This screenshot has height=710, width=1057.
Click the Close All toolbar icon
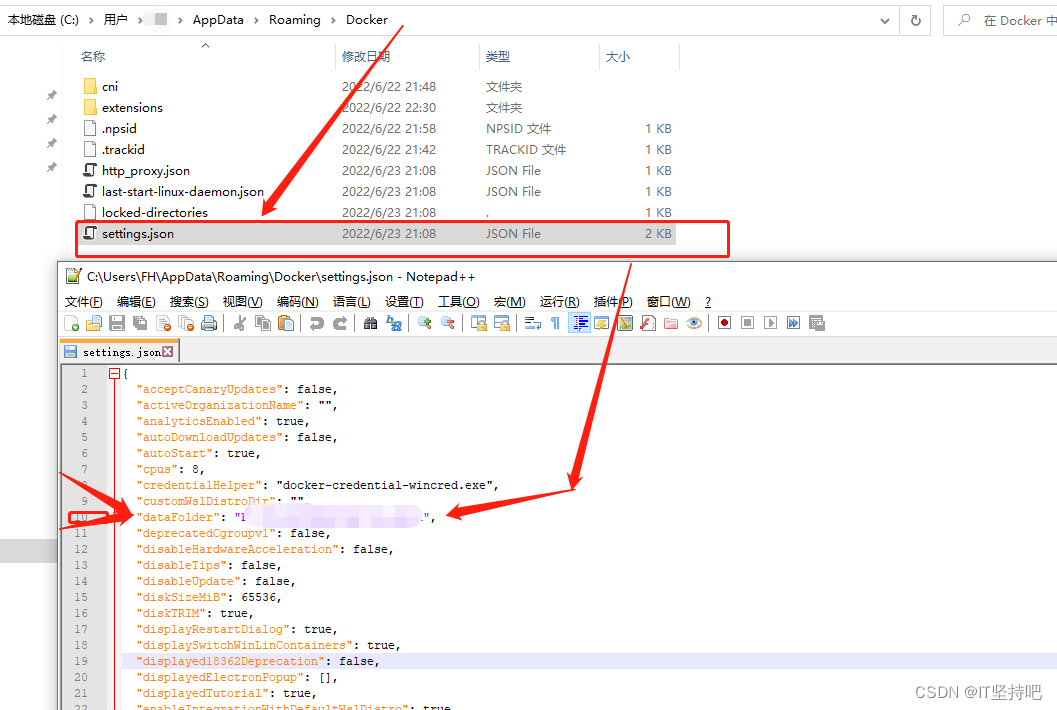pos(186,324)
